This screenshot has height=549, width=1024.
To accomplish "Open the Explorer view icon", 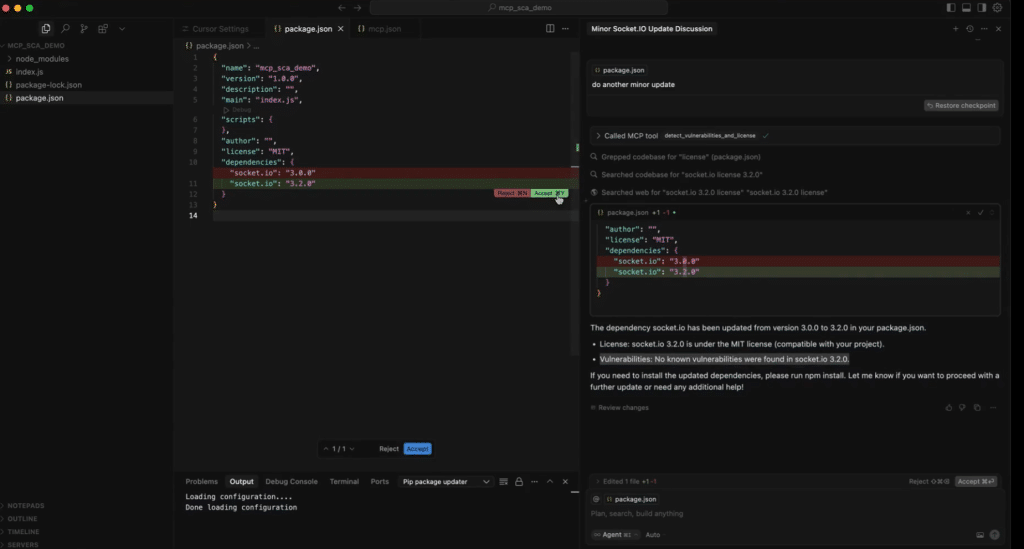I will pos(46,29).
